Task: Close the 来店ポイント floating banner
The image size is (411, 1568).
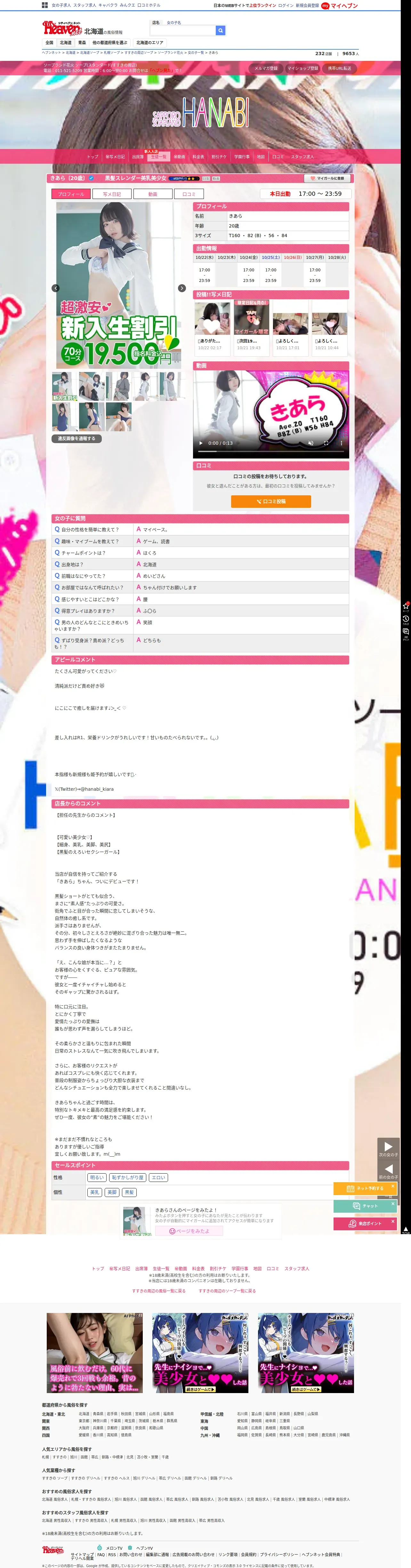Action: (x=393, y=1221)
